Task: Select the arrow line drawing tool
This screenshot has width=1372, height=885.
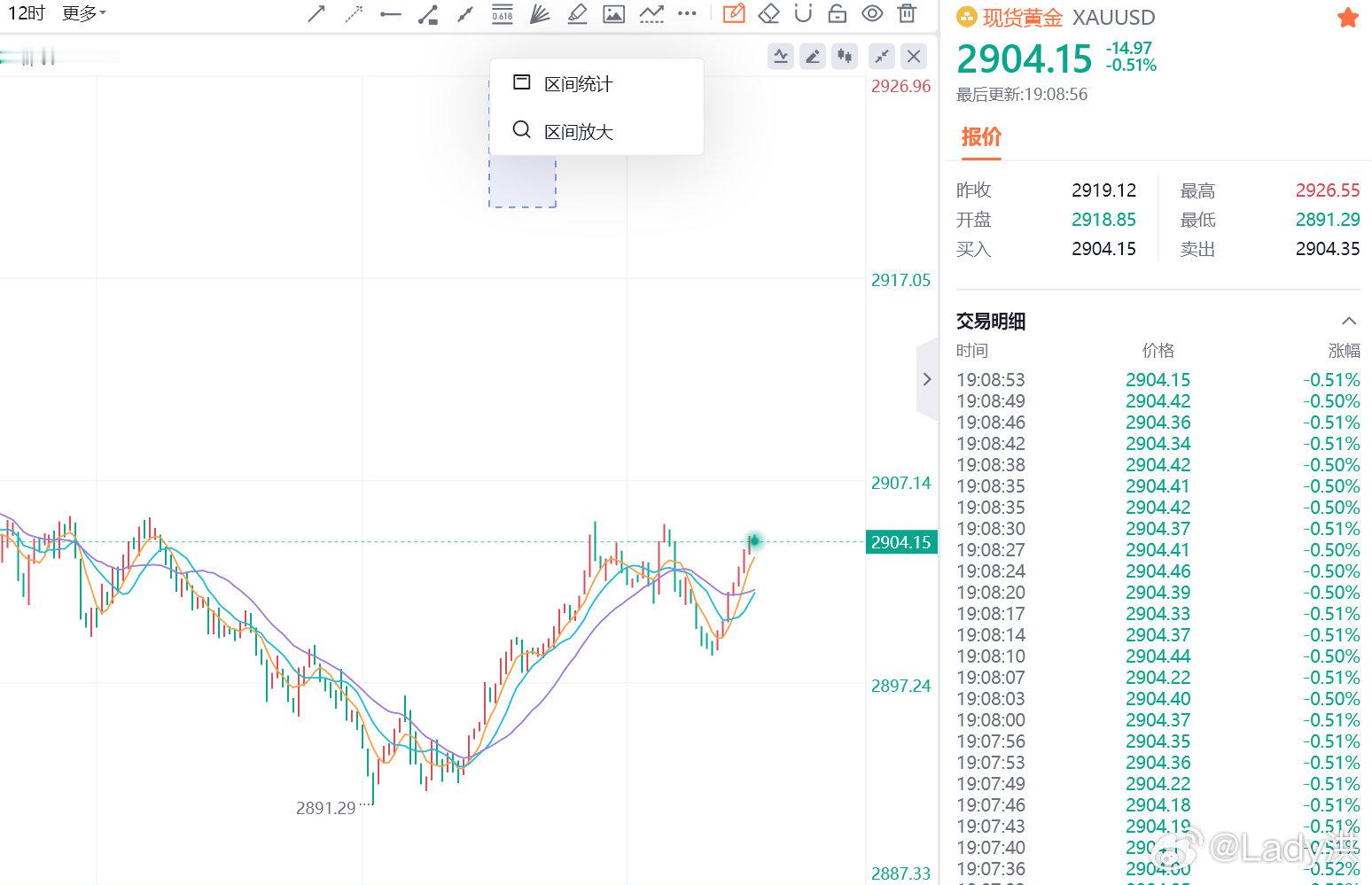Action: point(316,13)
